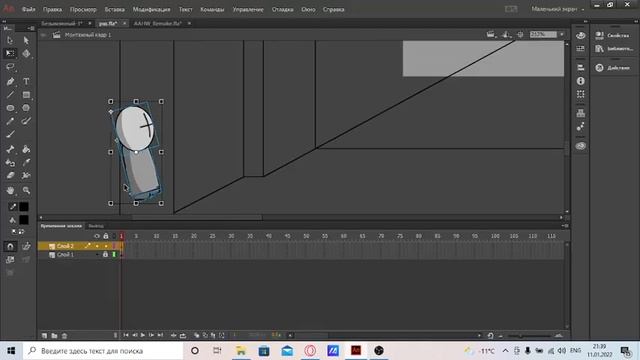Viewport: 640px width, 360px height.
Task: Toggle lock dot on Слой 2 layer
Action: tap(106, 246)
